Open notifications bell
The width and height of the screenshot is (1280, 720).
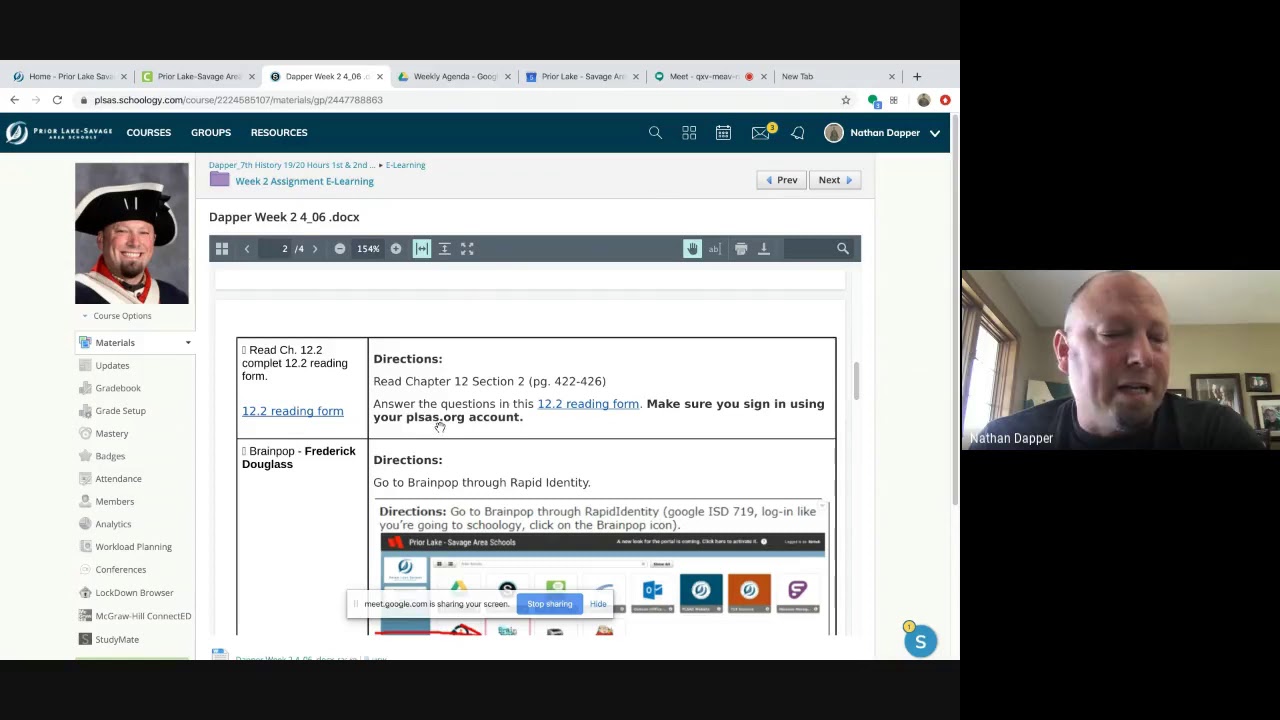(x=798, y=133)
